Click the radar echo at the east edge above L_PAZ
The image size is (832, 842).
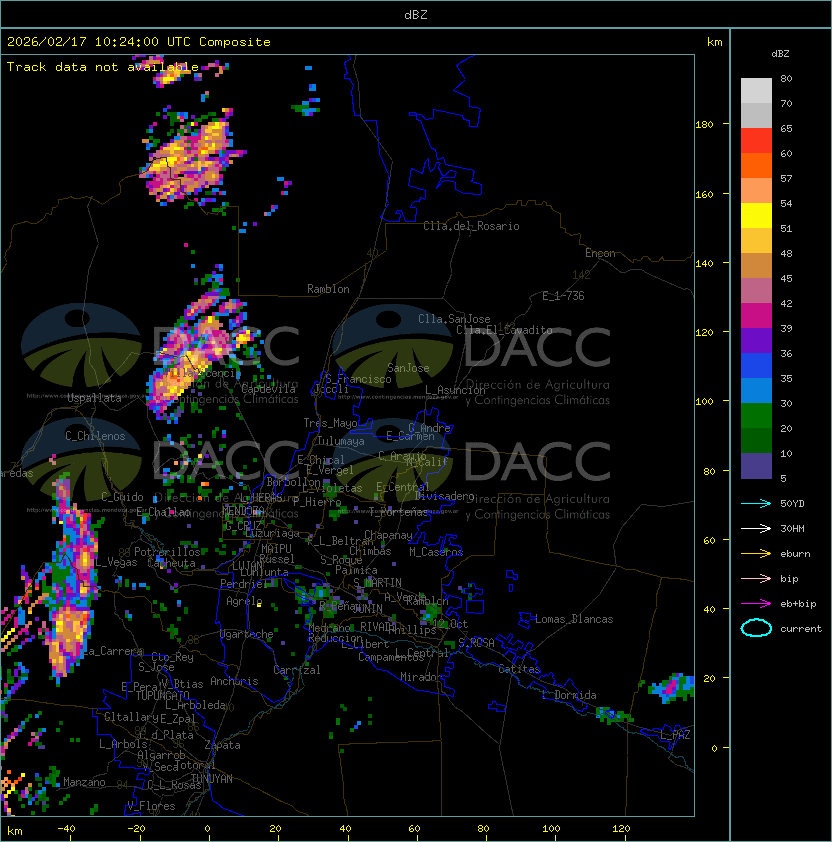point(672,687)
